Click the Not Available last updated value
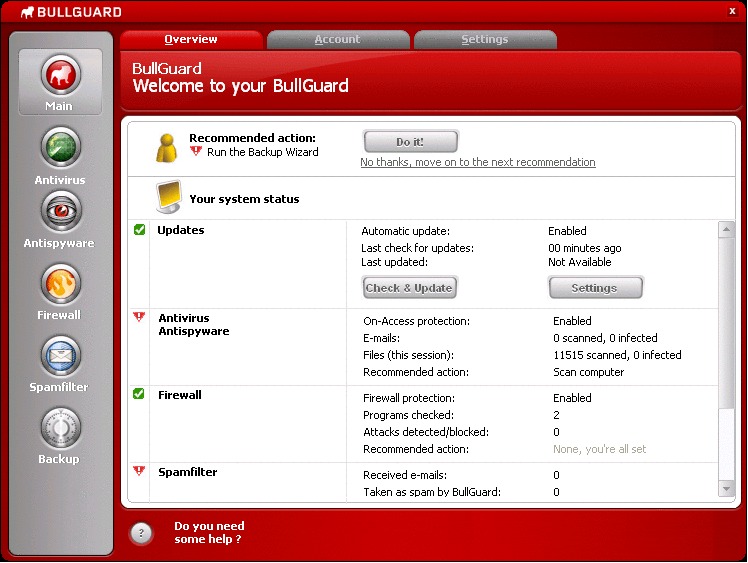 click(x=579, y=262)
